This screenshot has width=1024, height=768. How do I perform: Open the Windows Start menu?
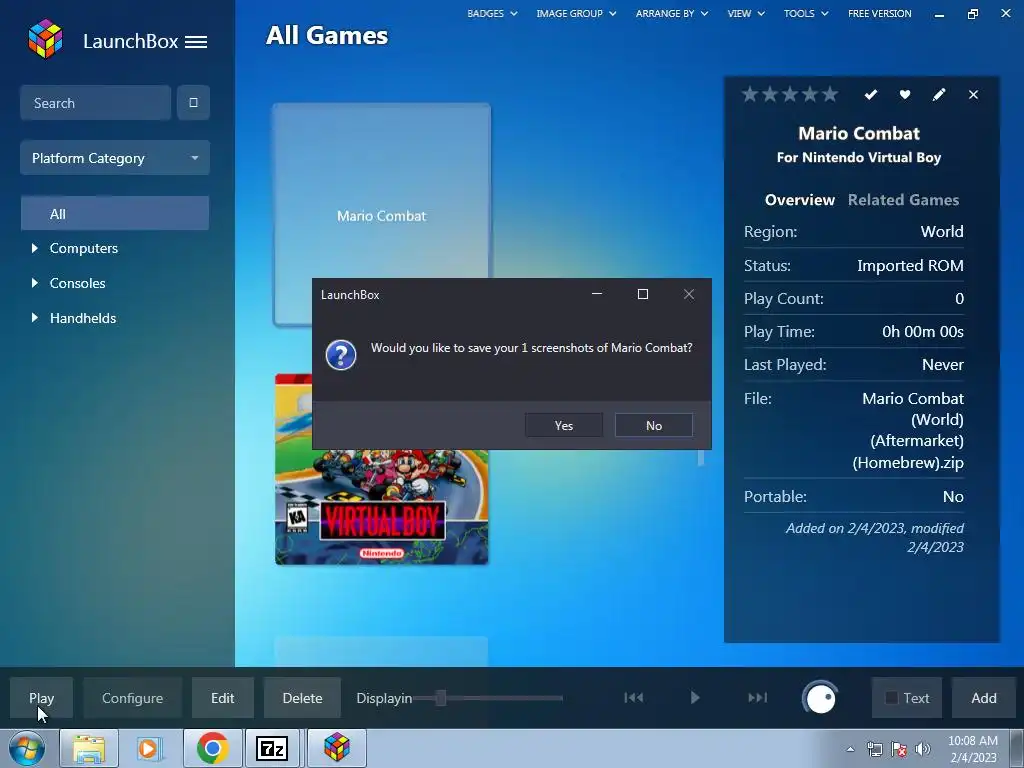pyautogui.click(x=27, y=748)
